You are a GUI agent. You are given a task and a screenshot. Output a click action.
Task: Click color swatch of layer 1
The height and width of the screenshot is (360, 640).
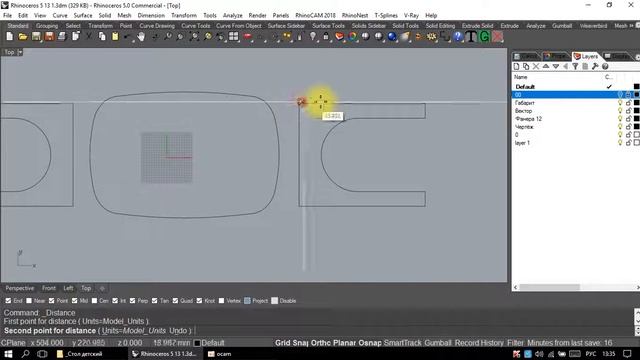pos(636,143)
